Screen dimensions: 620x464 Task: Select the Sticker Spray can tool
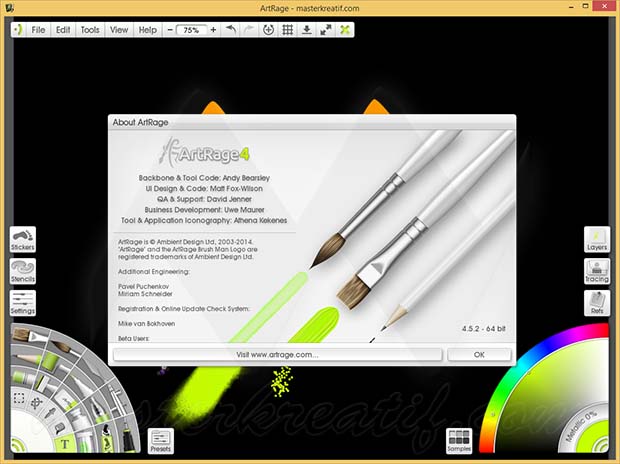[x=106, y=441]
